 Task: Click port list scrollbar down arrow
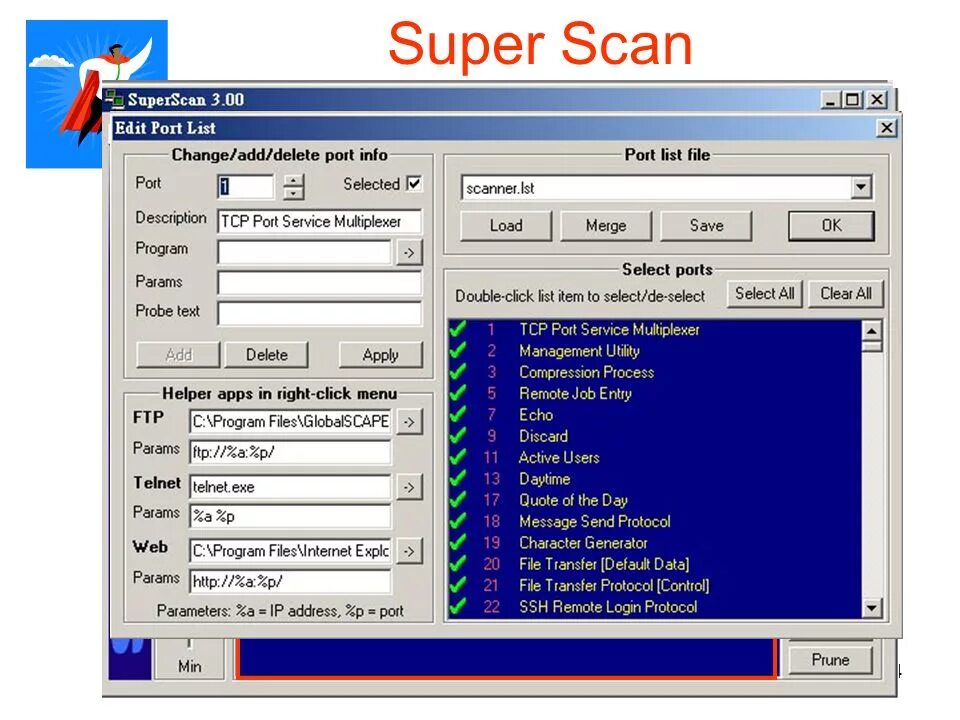[x=871, y=608]
